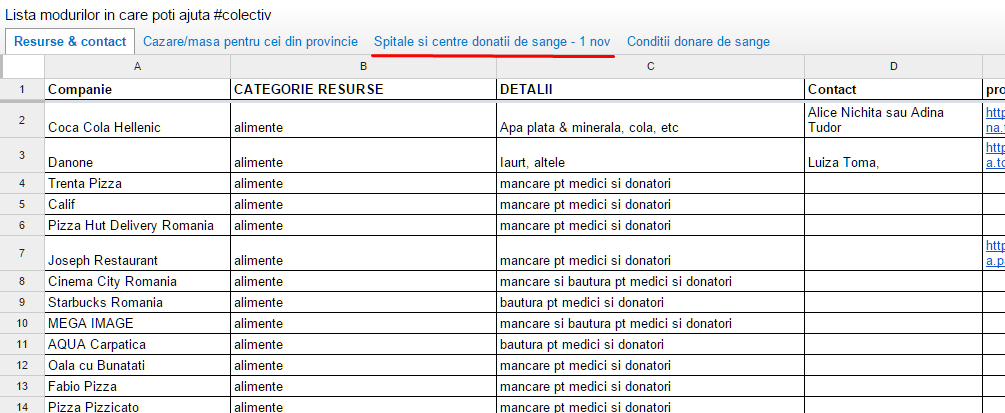Open the link in Danone row
Image resolution: width=1005 pixels, height=413 pixels.
point(995,155)
